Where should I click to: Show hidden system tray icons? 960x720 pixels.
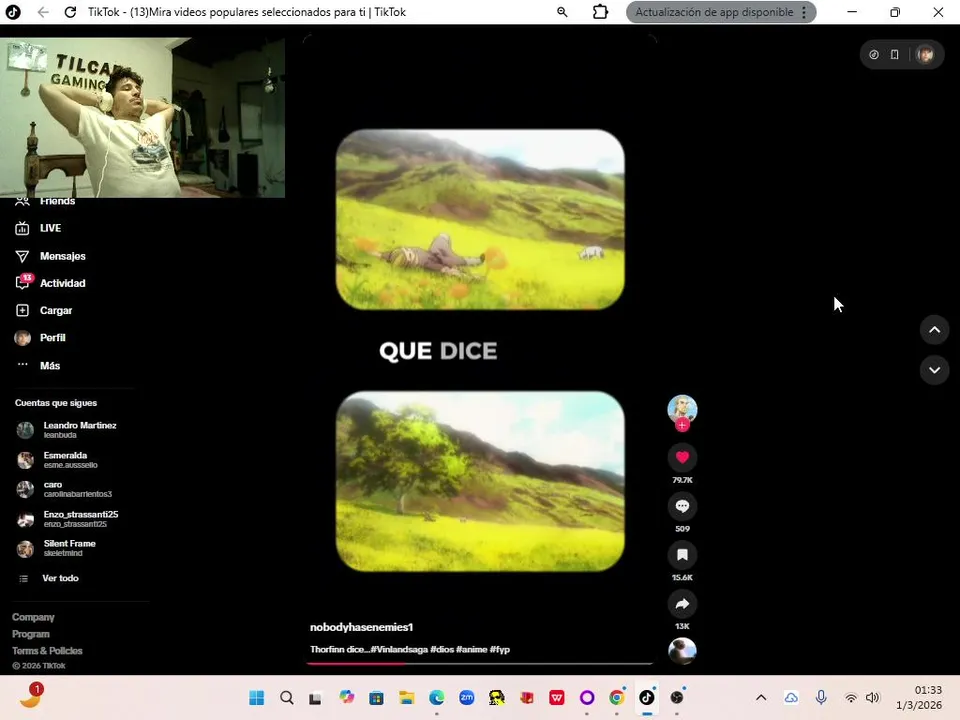coord(761,697)
